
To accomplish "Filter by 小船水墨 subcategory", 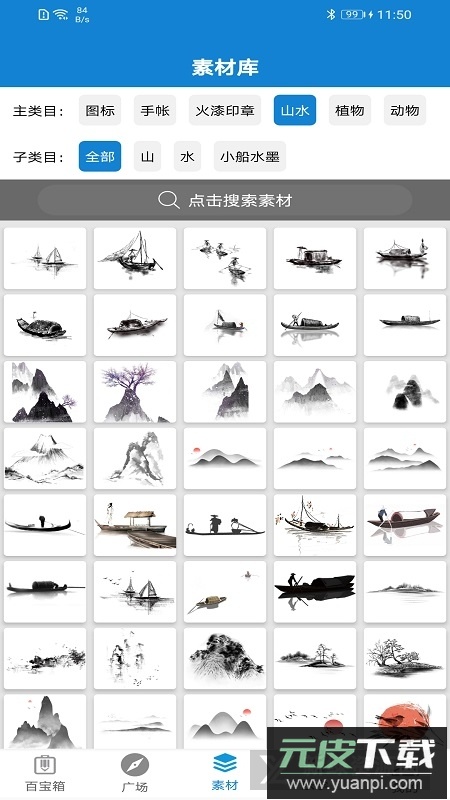I will point(250,156).
